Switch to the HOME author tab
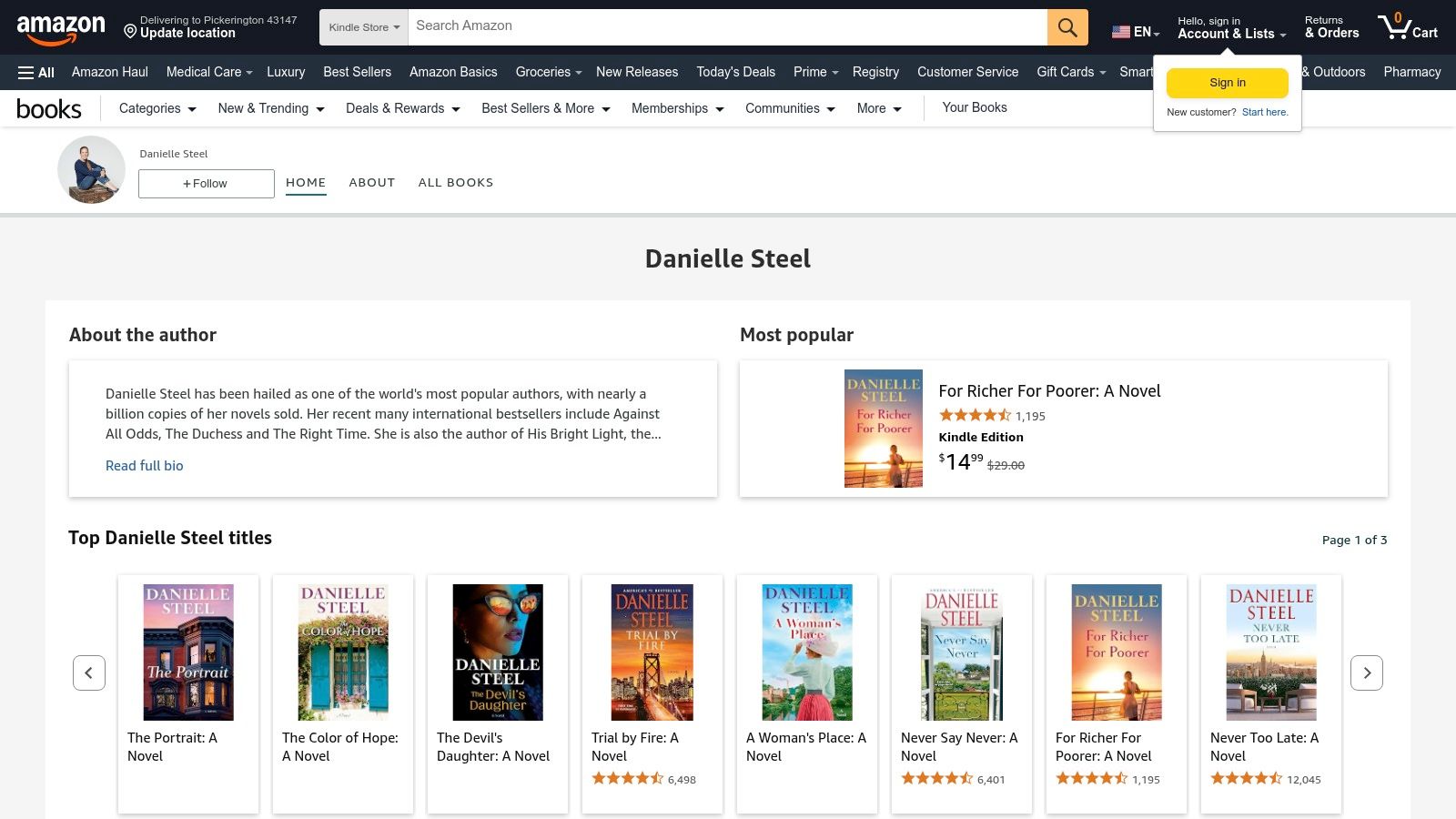The height and width of the screenshot is (819, 1456). coord(306,183)
